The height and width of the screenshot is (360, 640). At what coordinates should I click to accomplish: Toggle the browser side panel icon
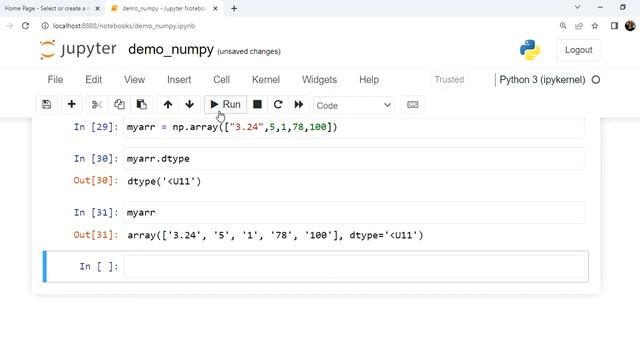tap(614, 26)
